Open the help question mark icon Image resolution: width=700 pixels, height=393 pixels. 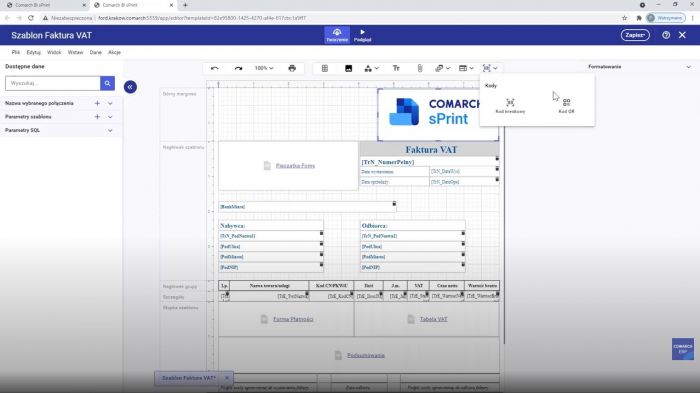coord(666,35)
